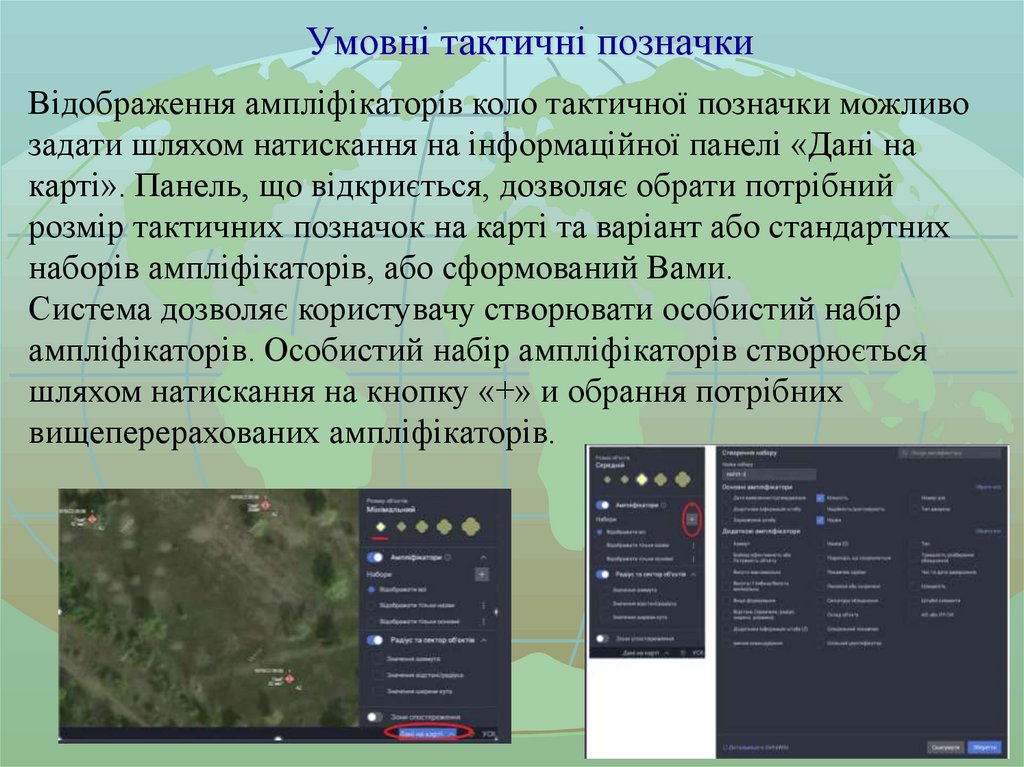Click the info icon next to 'Ампліфікатори'
This screenshot has height=767, width=1024.
[446, 556]
